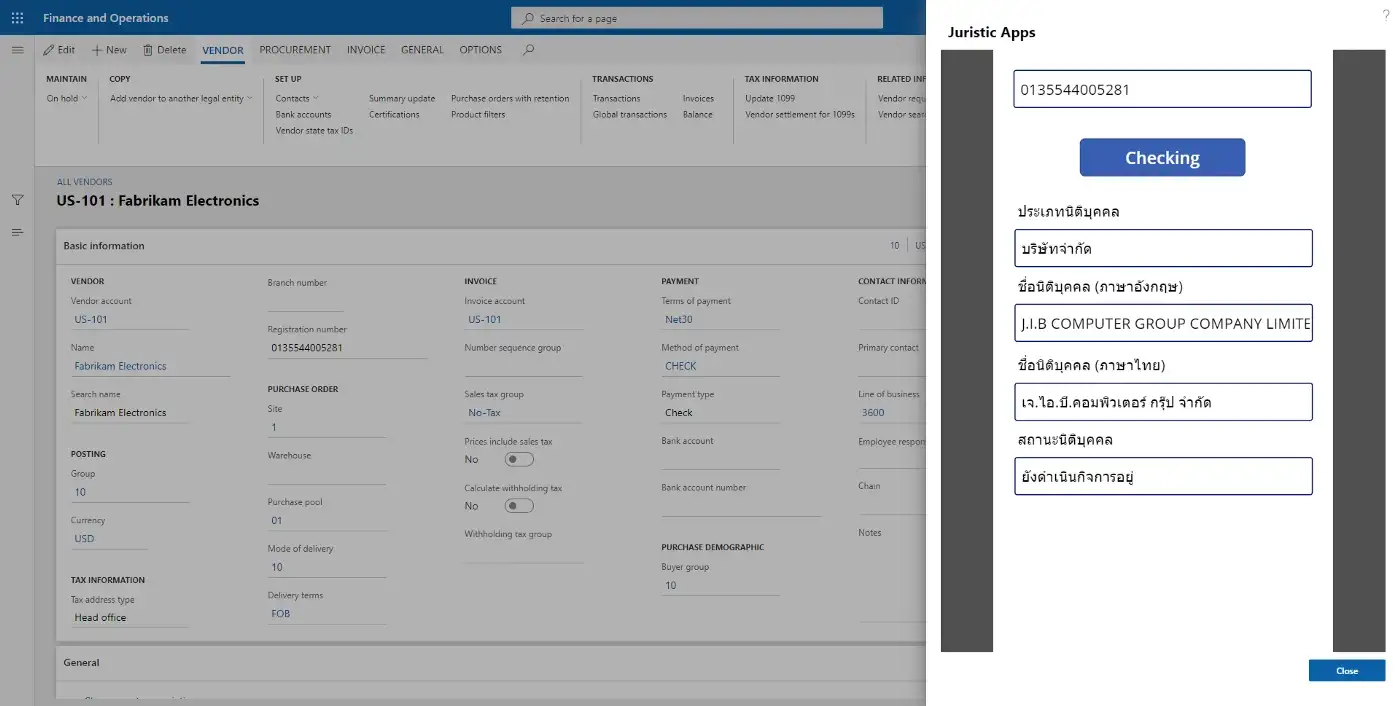
Task: Click the J.I.B COMPUTER GROUP name field
Action: click(x=1163, y=323)
